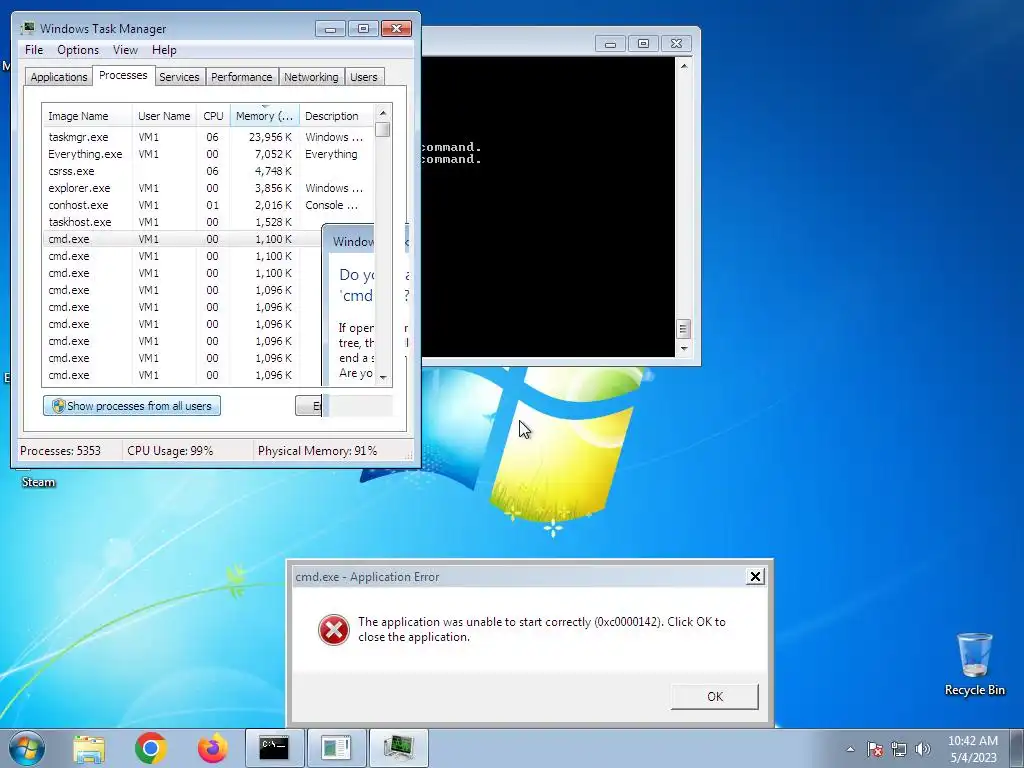
Task: Maximize the console window
Action: tap(643, 44)
